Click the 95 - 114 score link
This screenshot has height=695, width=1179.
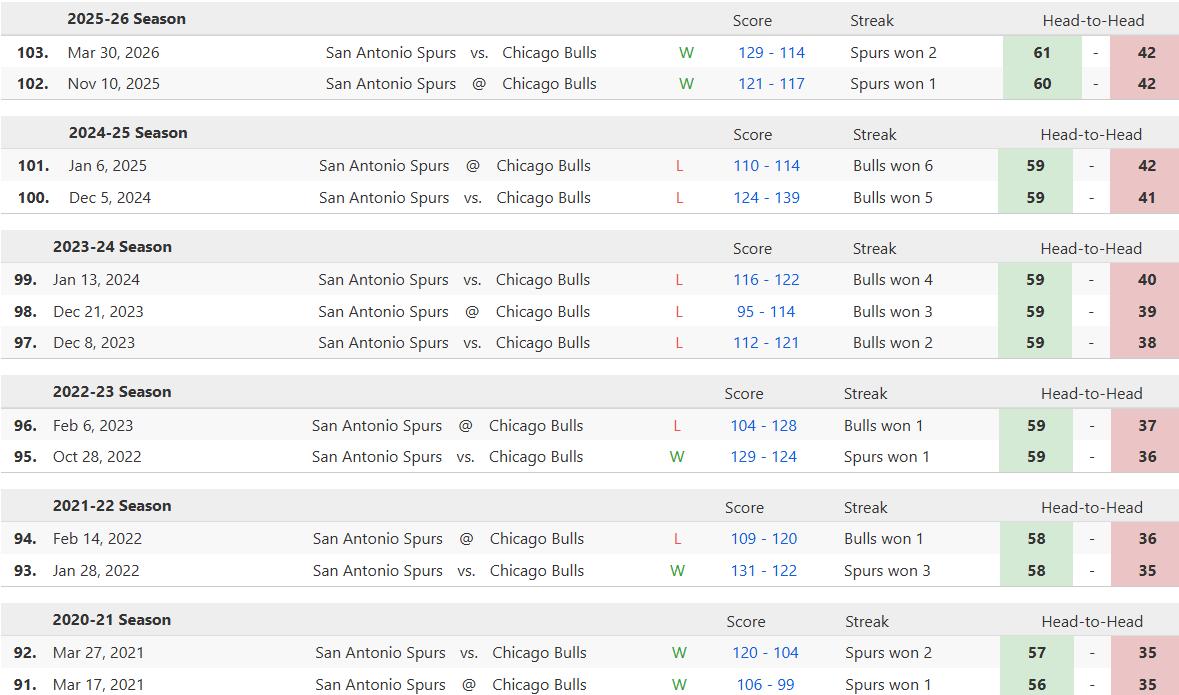(x=766, y=312)
